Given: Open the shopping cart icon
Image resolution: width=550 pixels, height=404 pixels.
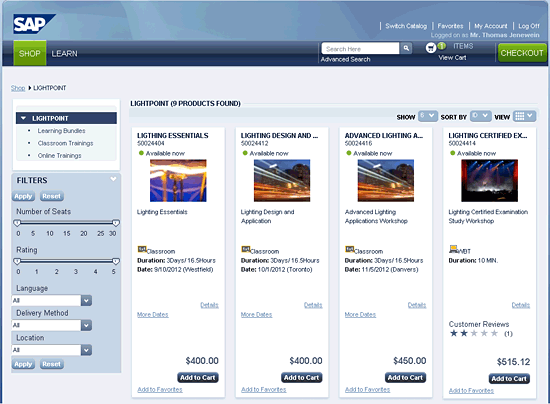Looking at the screenshot, I should tap(431, 48).
